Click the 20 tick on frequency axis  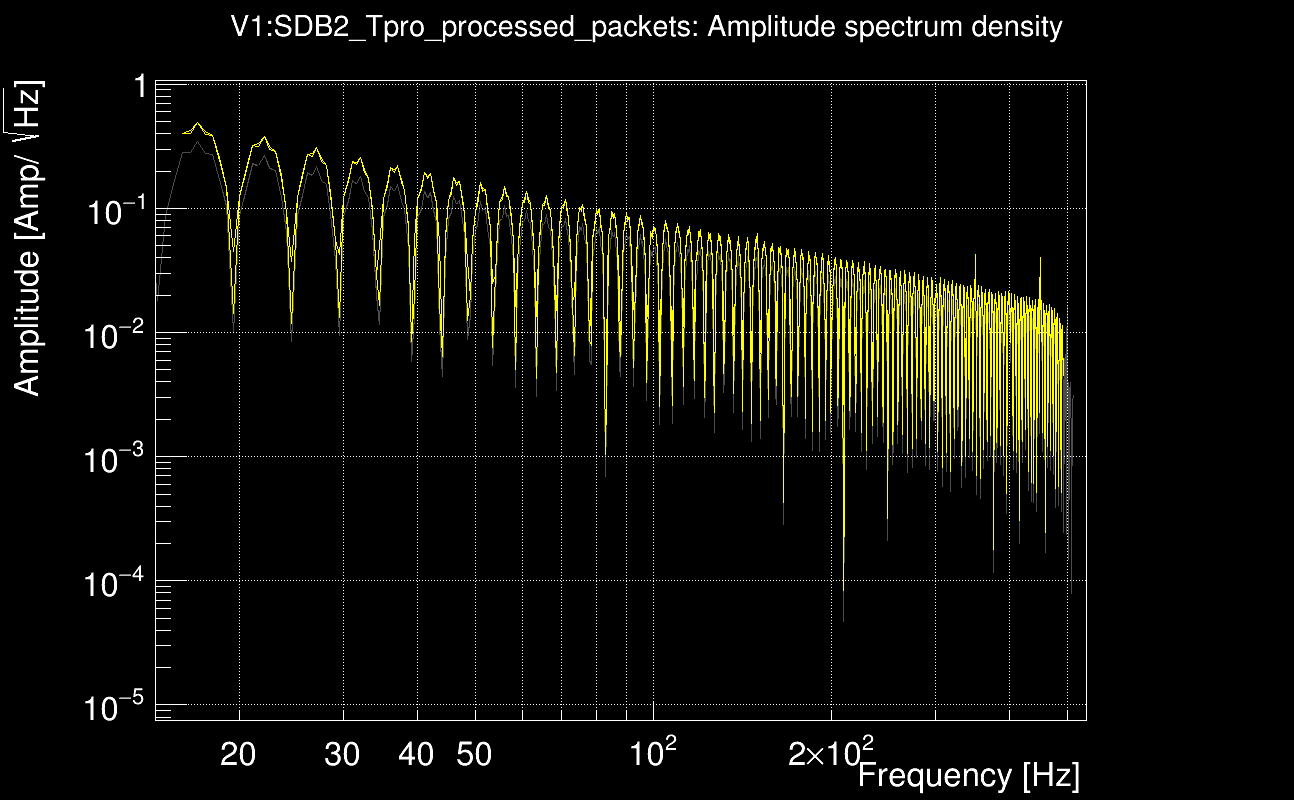[238, 754]
